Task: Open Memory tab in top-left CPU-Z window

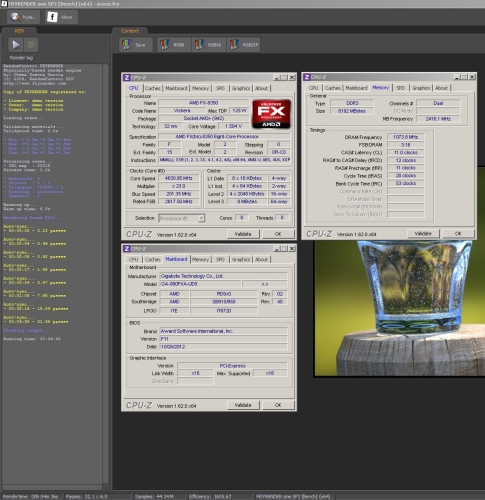Action: (x=200, y=88)
